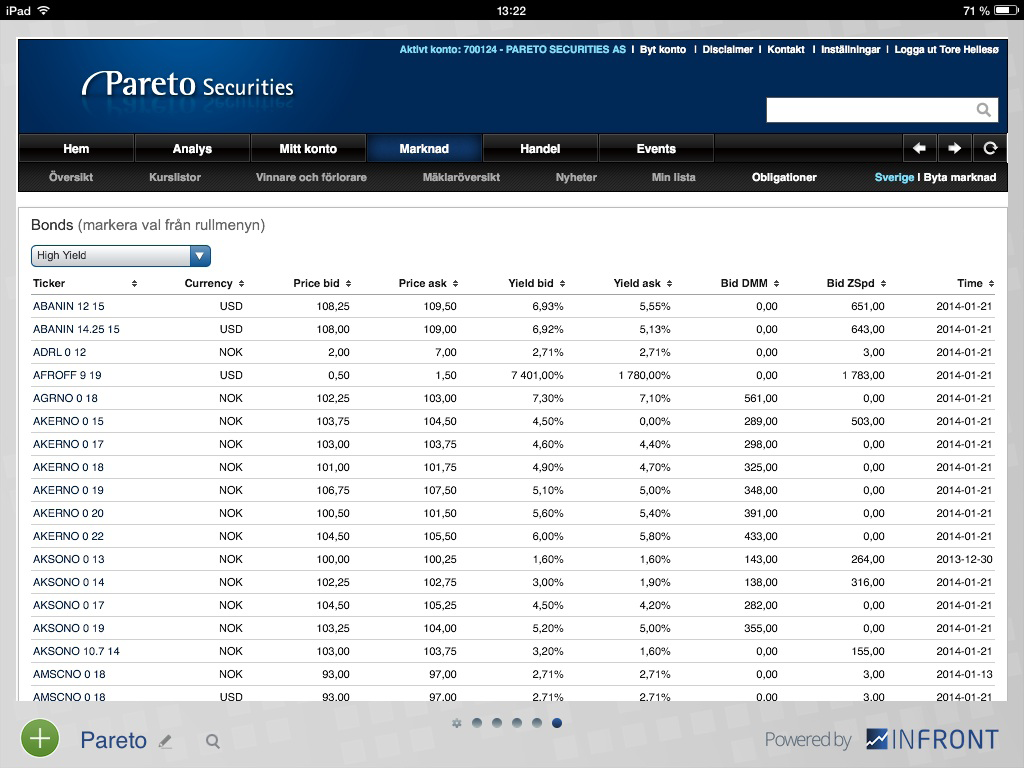The height and width of the screenshot is (768, 1024).
Task: Open Mäklaröversikt submenu
Action: (x=461, y=177)
